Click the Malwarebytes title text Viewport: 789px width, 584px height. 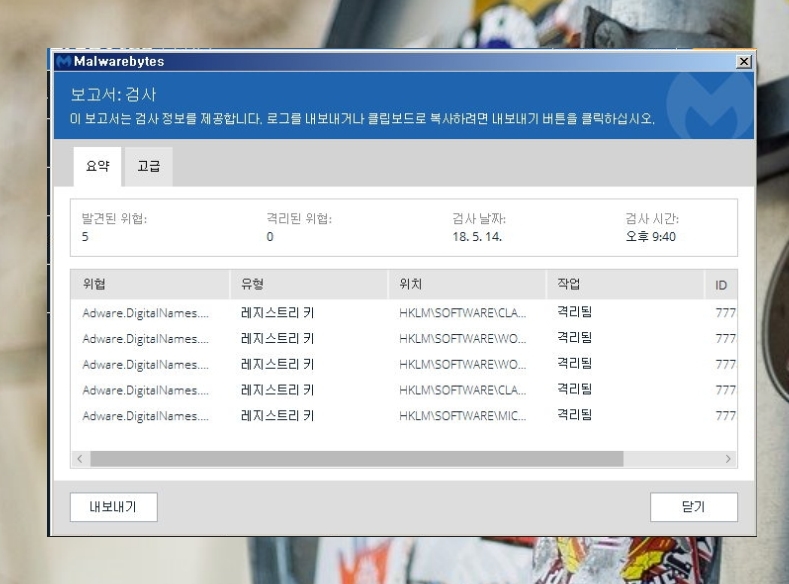point(119,61)
